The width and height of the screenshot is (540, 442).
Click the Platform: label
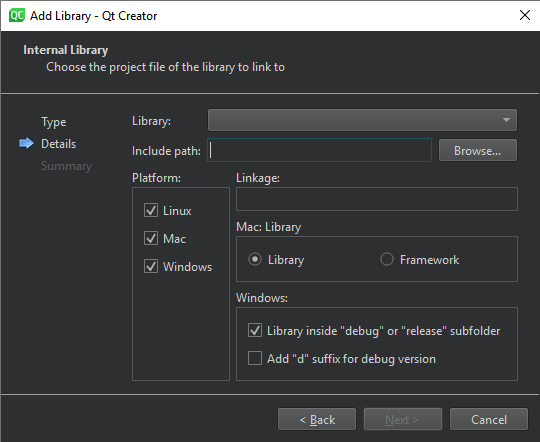tap(156, 178)
